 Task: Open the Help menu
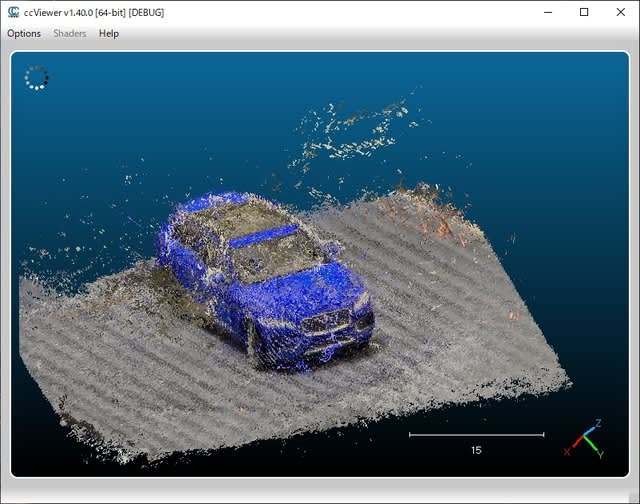coord(109,33)
